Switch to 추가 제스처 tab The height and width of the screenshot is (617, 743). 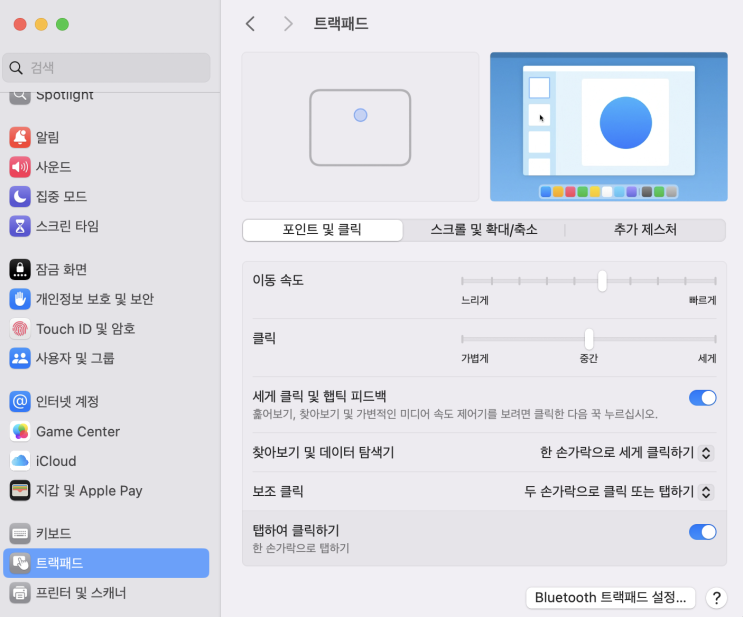(x=645, y=230)
